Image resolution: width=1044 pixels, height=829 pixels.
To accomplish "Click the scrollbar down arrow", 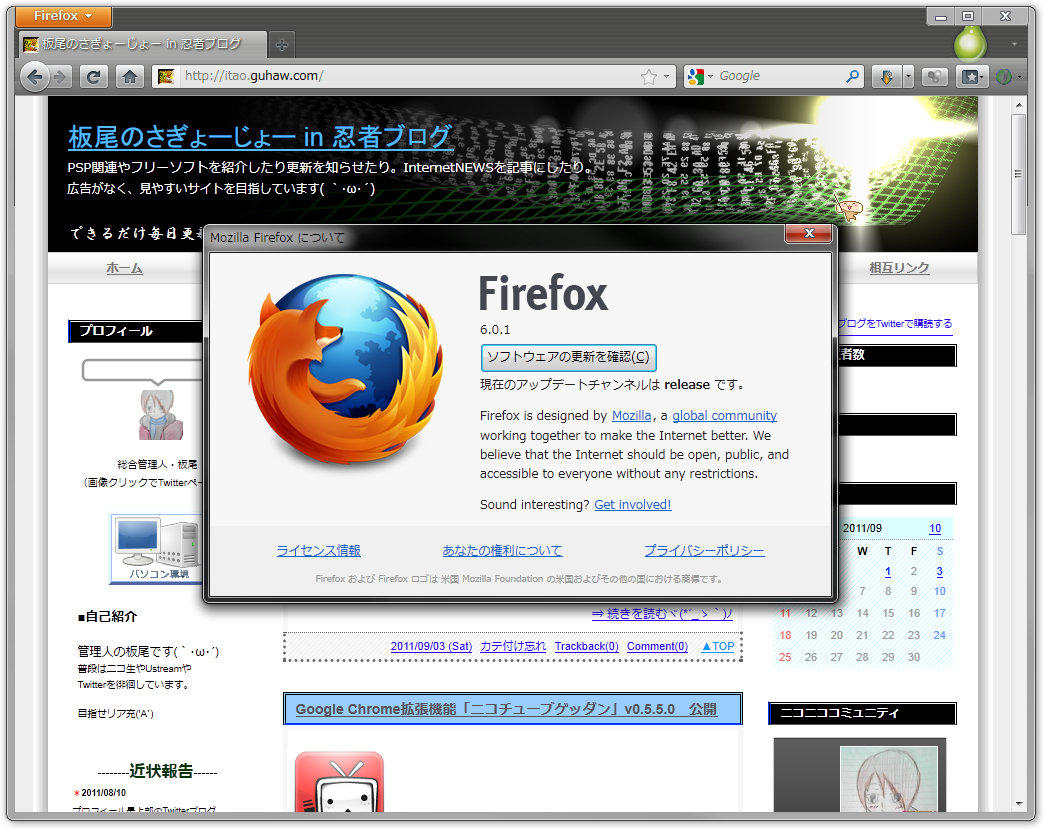I will coord(1019,804).
